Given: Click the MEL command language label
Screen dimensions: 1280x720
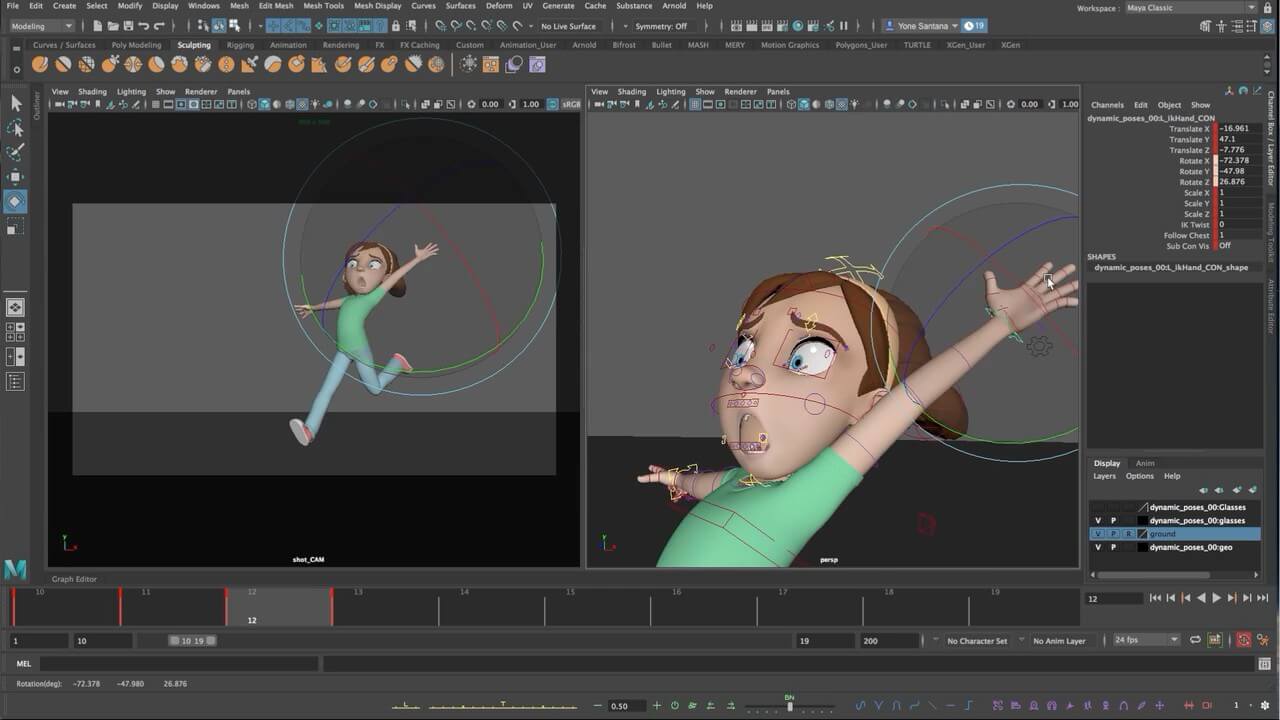Looking at the screenshot, I should (x=24, y=663).
